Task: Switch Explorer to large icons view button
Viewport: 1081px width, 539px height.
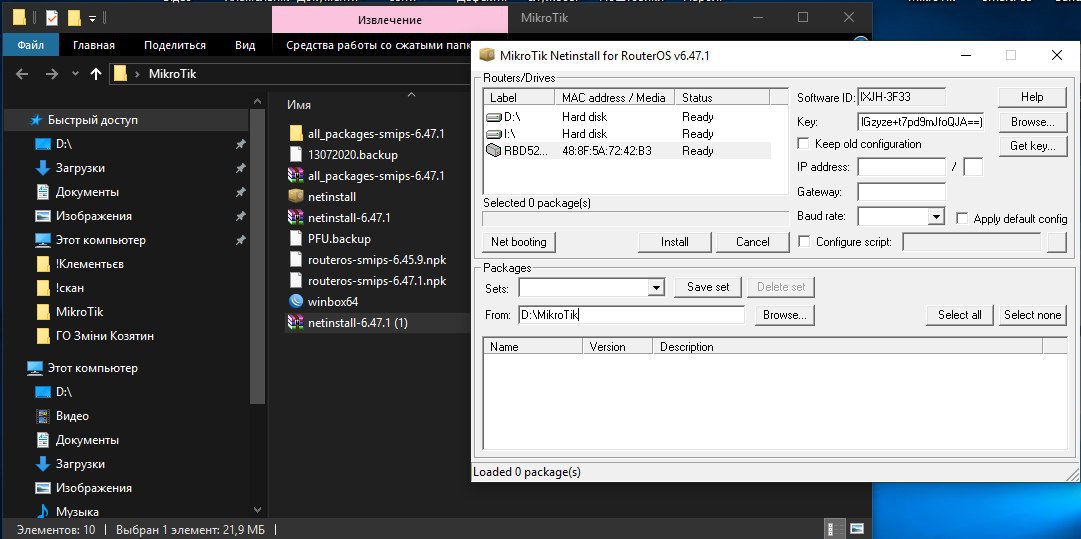Action: (x=856, y=529)
